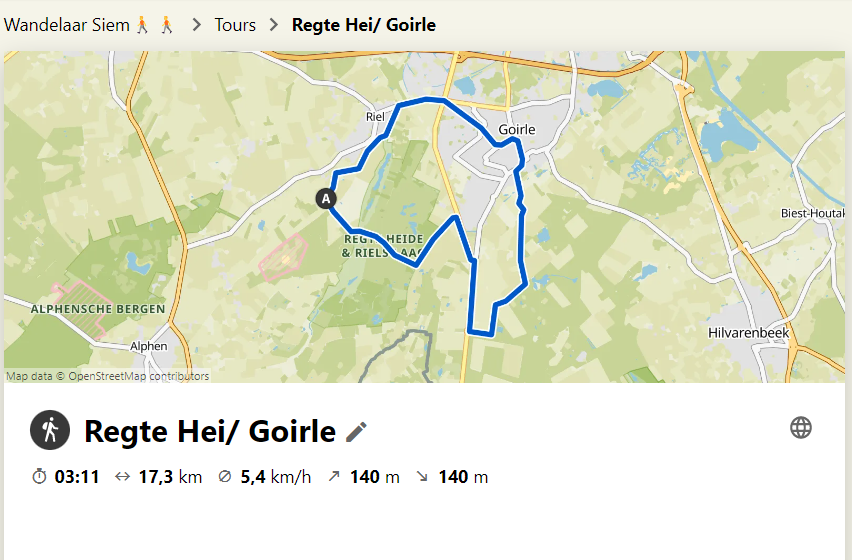Click the pencil edit icon beside the title

(x=356, y=432)
